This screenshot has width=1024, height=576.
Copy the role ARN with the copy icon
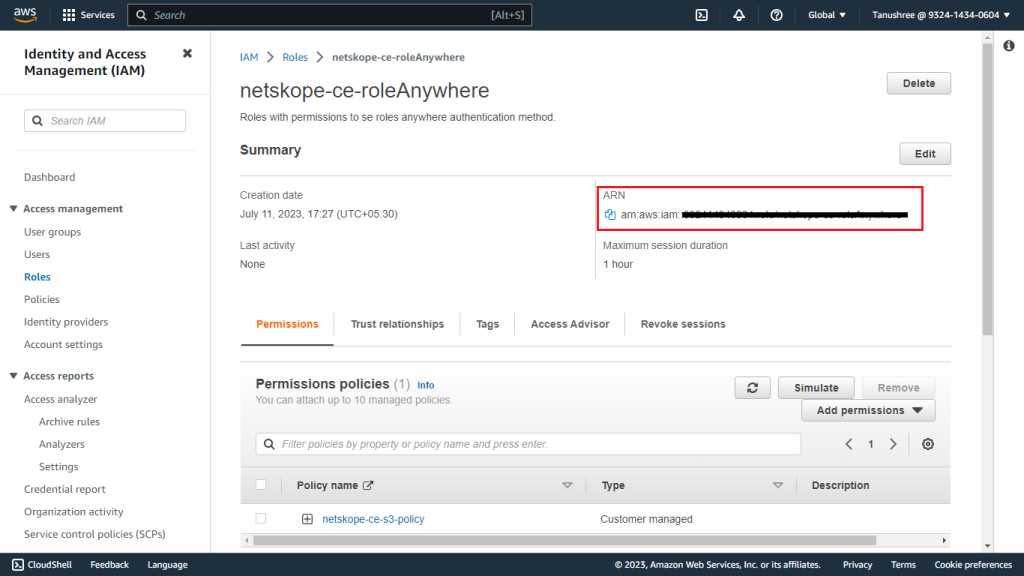click(610, 214)
